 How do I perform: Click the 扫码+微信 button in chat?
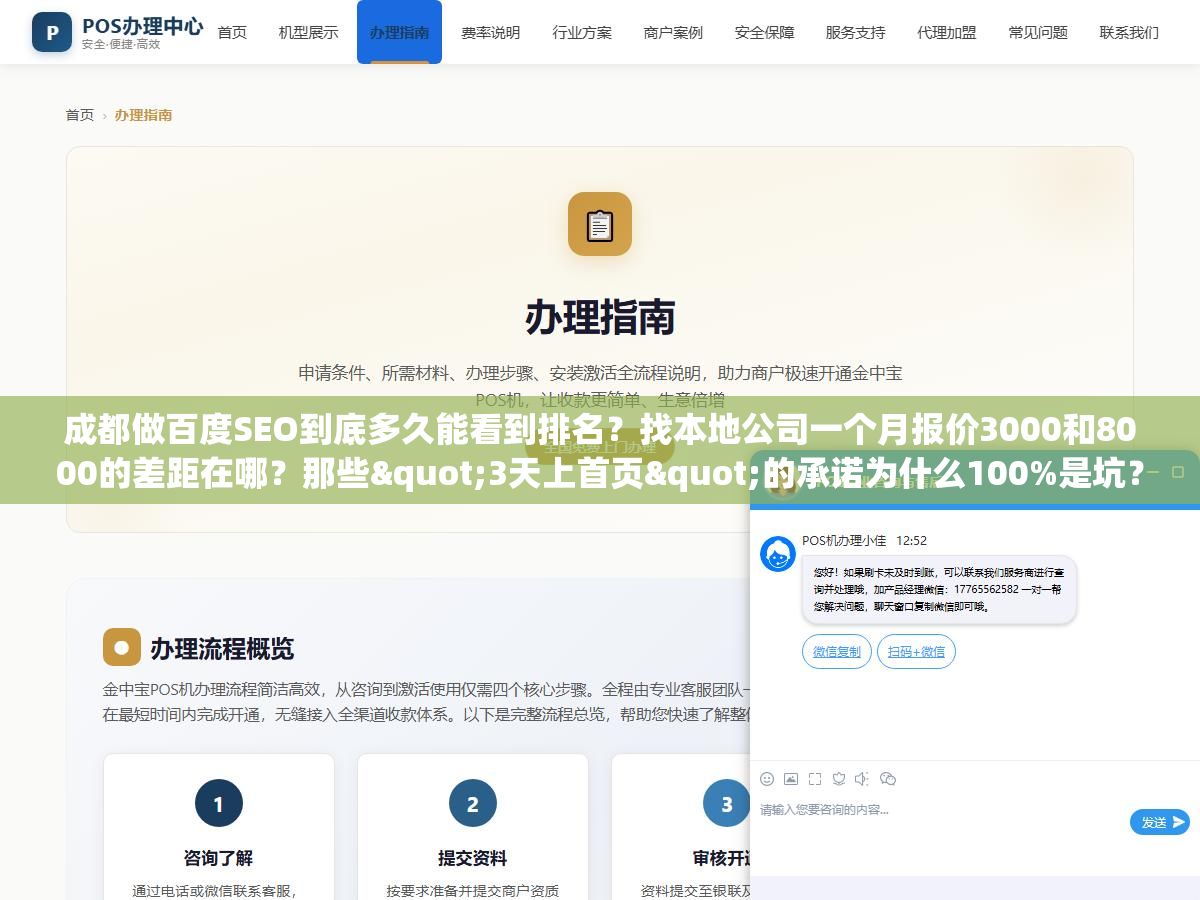point(916,652)
